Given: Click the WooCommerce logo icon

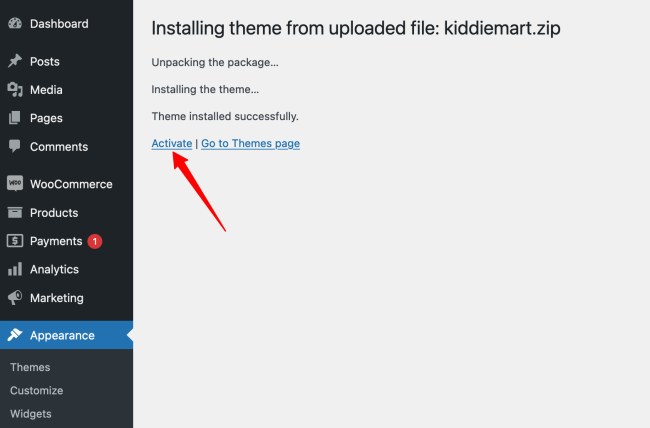Looking at the screenshot, I should pyautogui.click(x=15, y=184).
